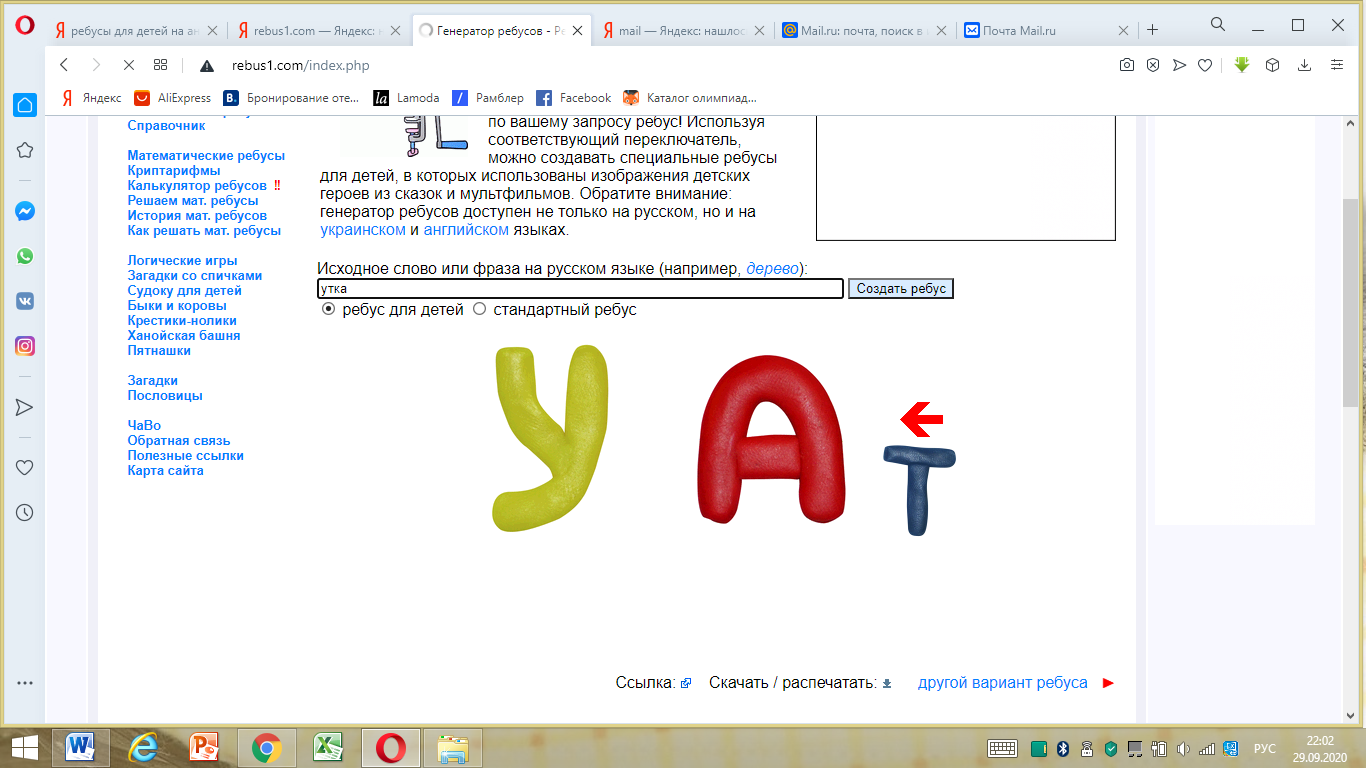1366x768 pixels.
Task: Click the rebus word input field
Action: 580,289
